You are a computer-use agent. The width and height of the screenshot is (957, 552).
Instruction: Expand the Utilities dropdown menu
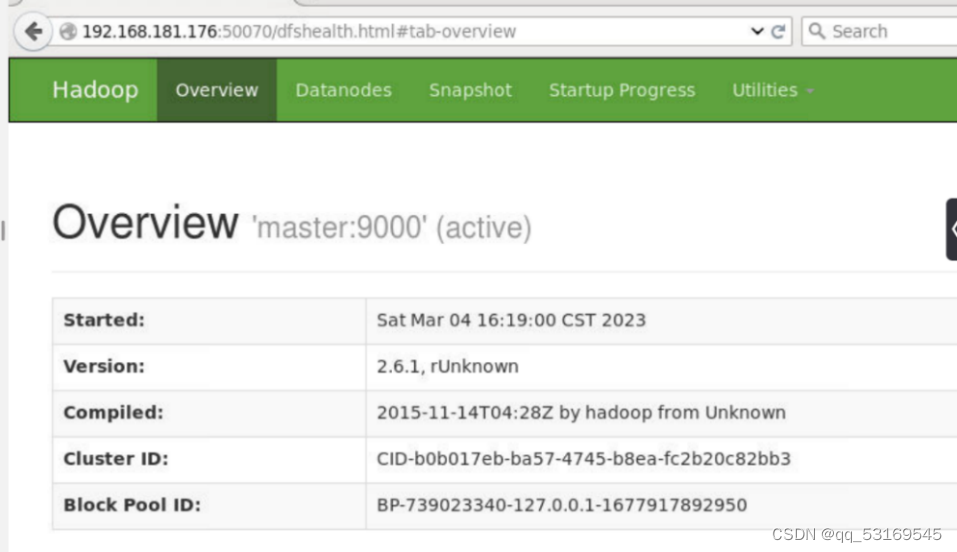tap(773, 90)
